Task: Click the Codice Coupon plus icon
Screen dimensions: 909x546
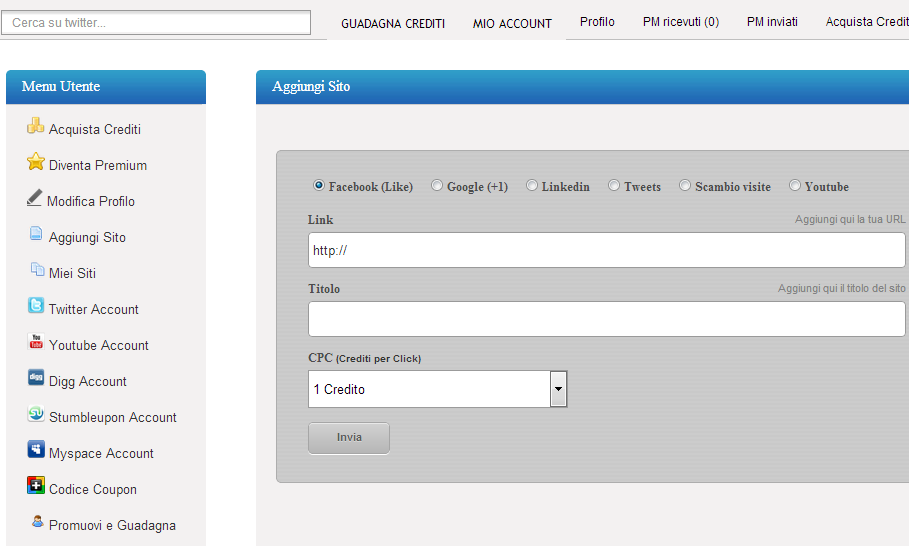Action: point(36,485)
